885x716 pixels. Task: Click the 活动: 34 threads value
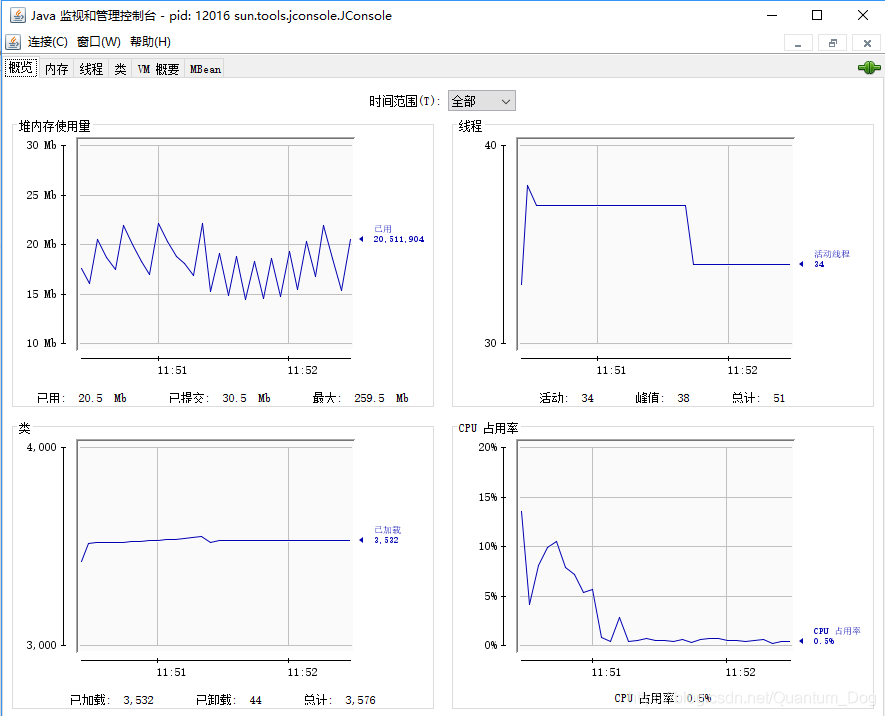(566, 398)
